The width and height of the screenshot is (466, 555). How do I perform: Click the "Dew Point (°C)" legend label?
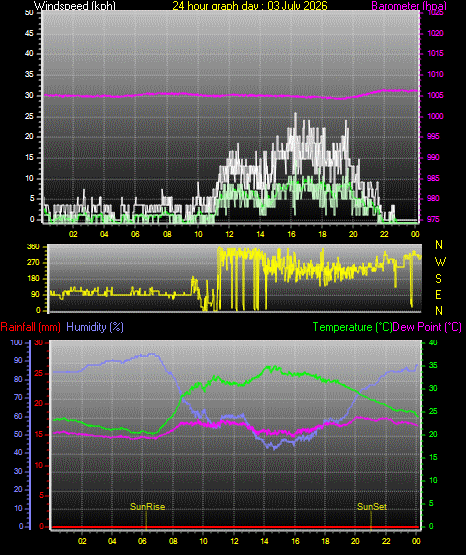pos(427,327)
